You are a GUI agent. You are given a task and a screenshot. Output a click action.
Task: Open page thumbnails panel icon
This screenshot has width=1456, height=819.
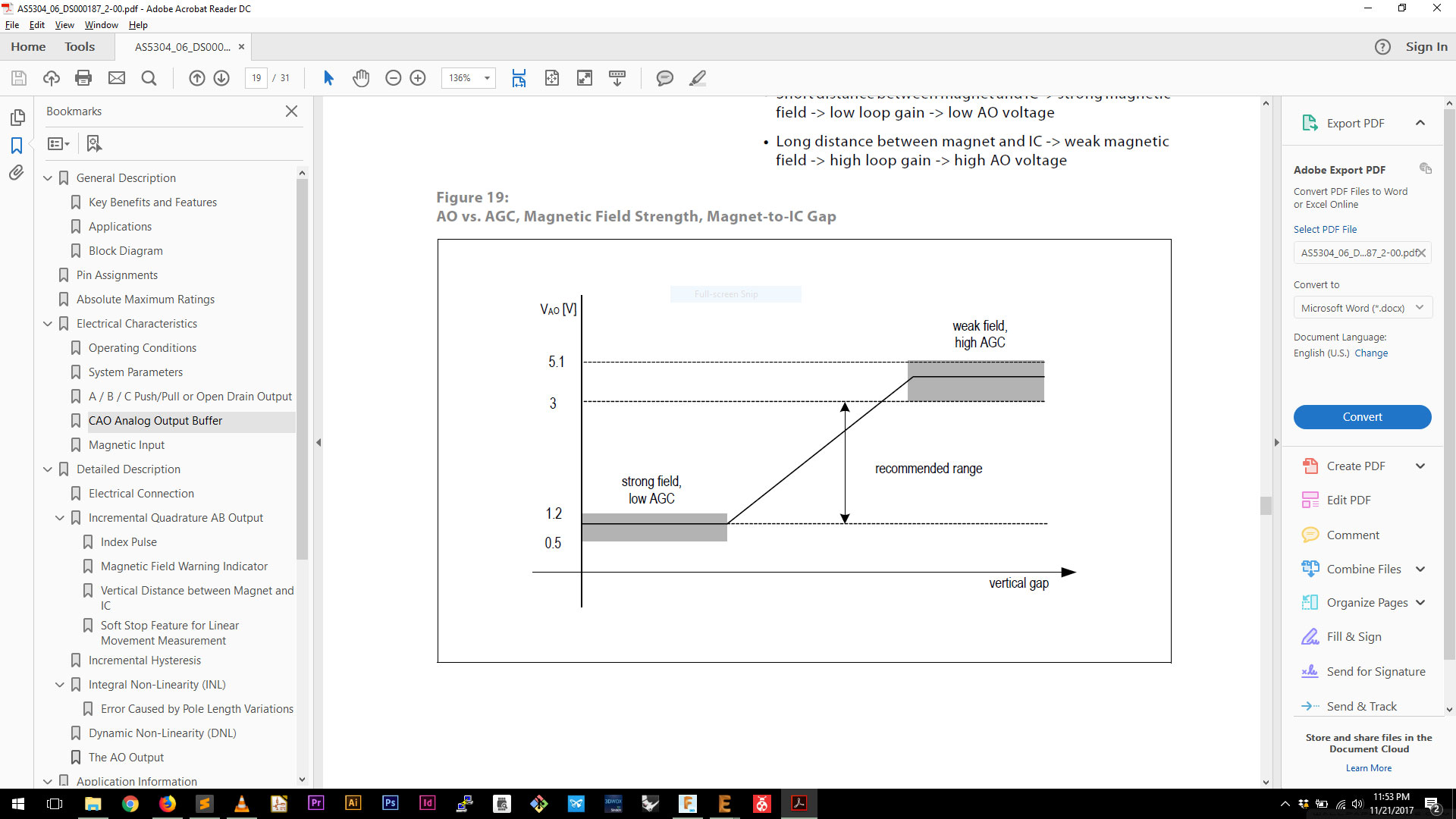pos(17,118)
